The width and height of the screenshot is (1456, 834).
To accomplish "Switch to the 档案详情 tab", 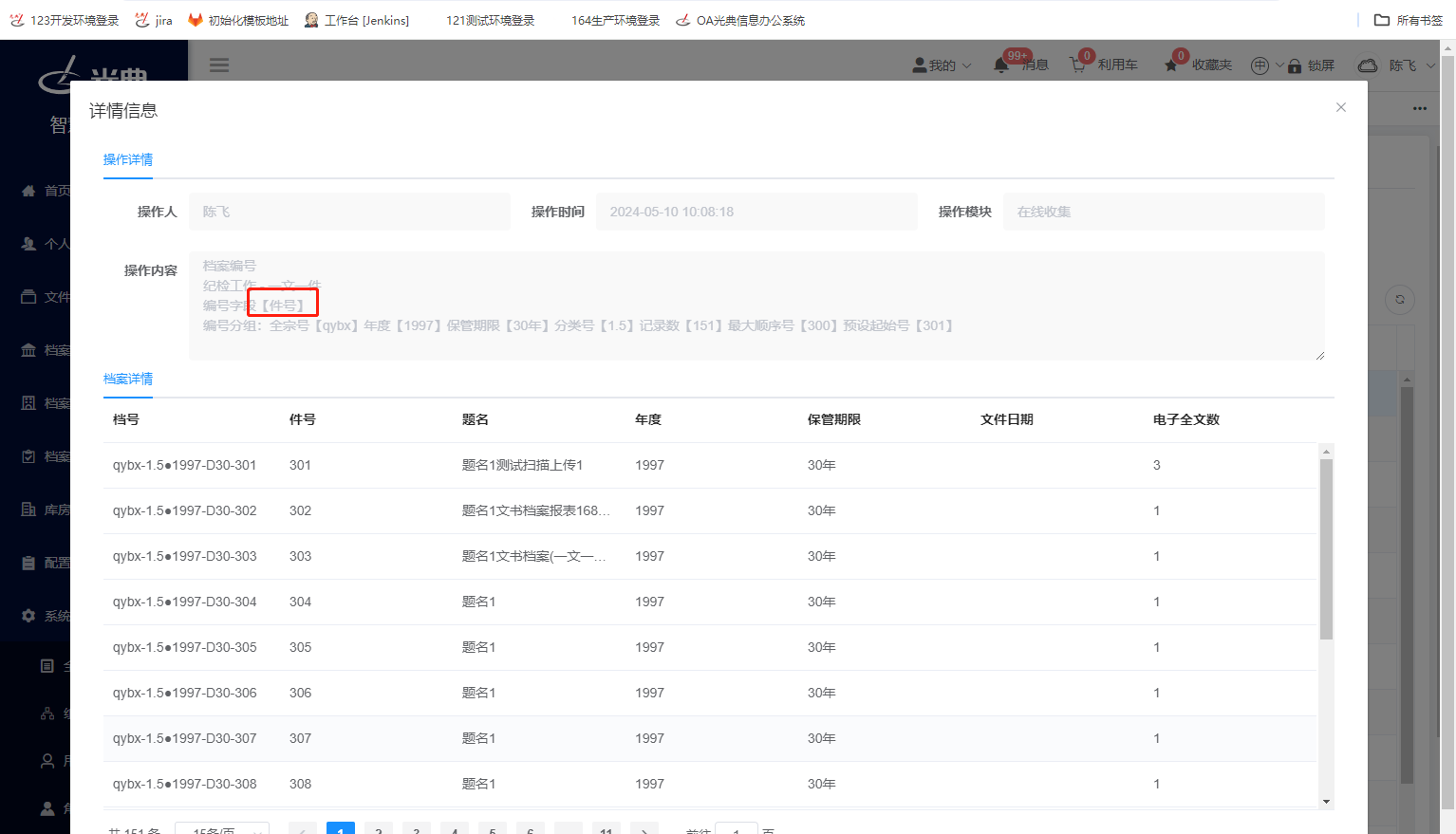I will [x=128, y=379].
